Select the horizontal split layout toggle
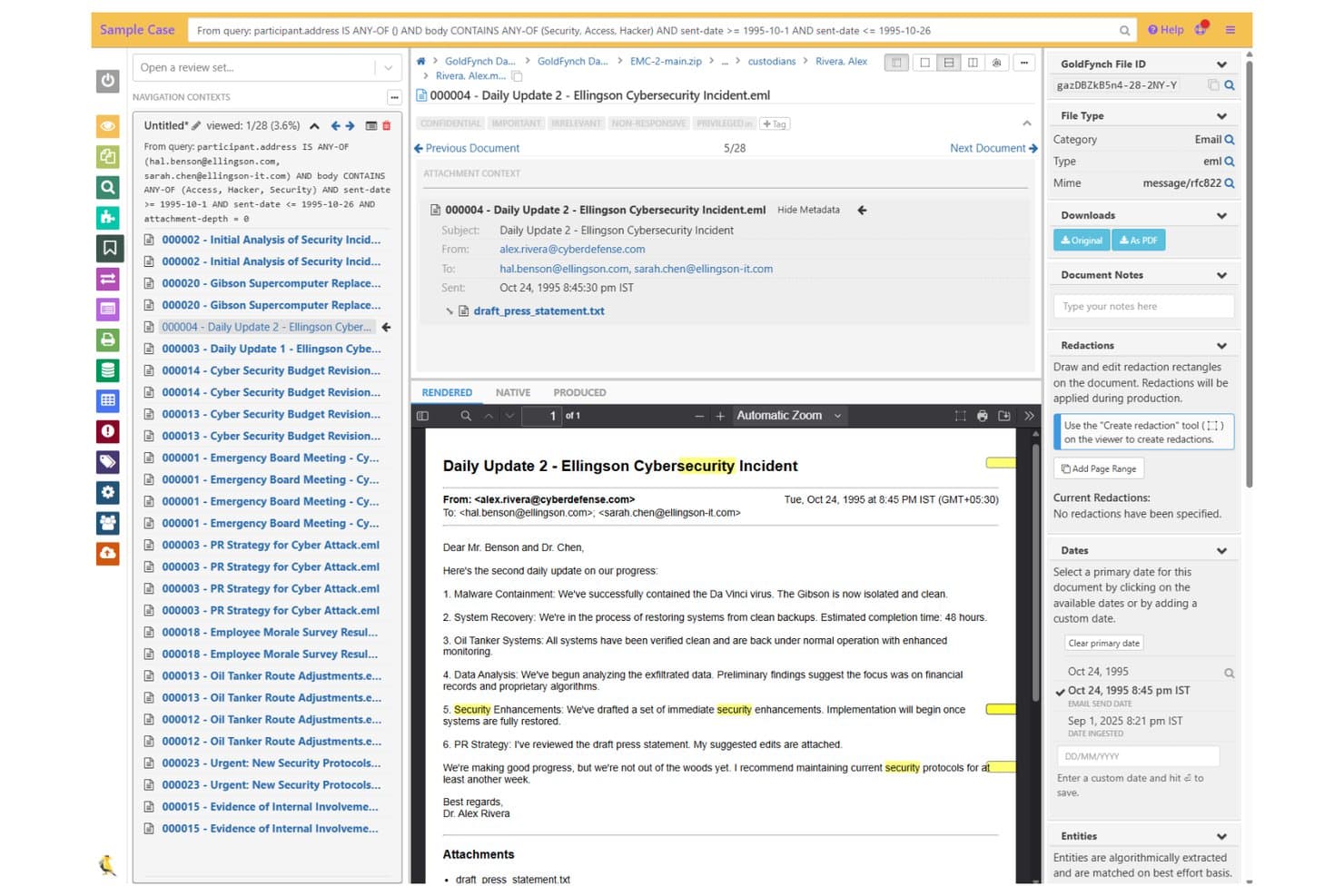This screenshot has width=1344, height=896. click(x=949, y=63)
